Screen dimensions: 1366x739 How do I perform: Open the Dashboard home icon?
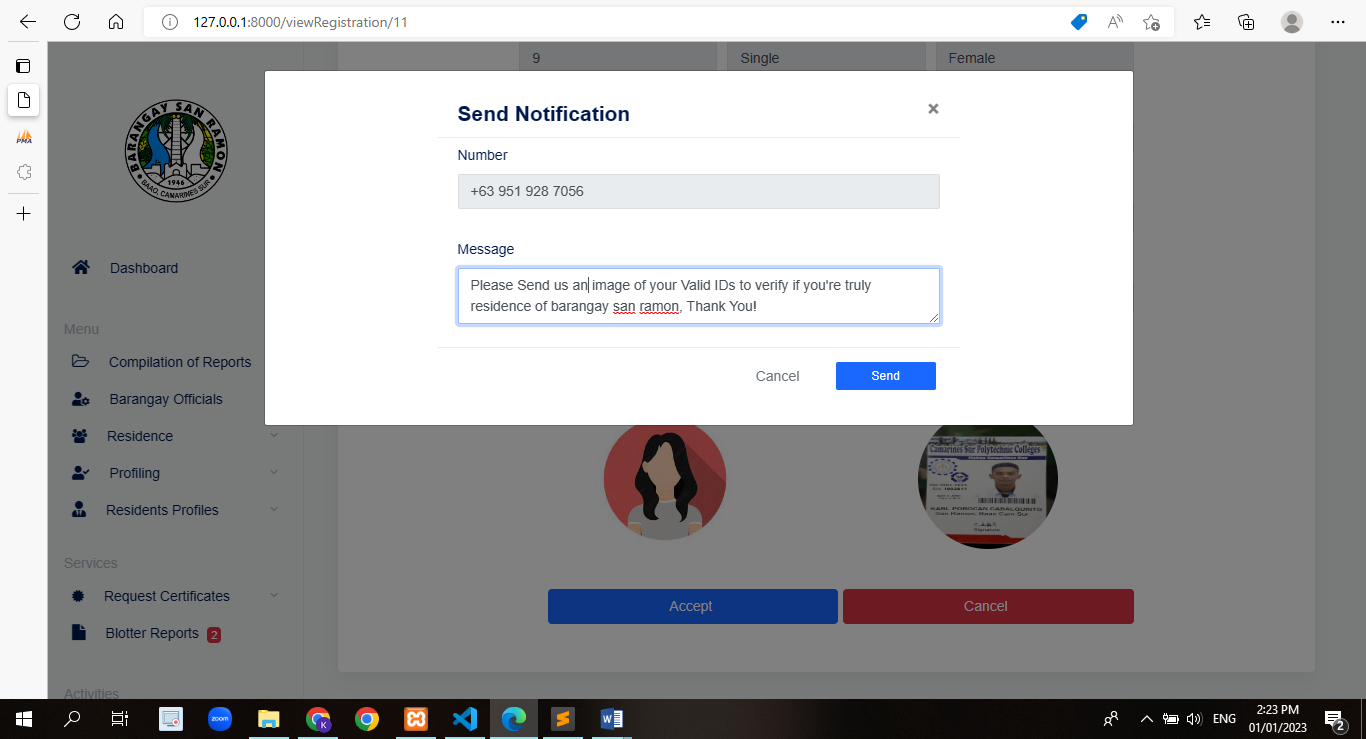coord(80,267)
